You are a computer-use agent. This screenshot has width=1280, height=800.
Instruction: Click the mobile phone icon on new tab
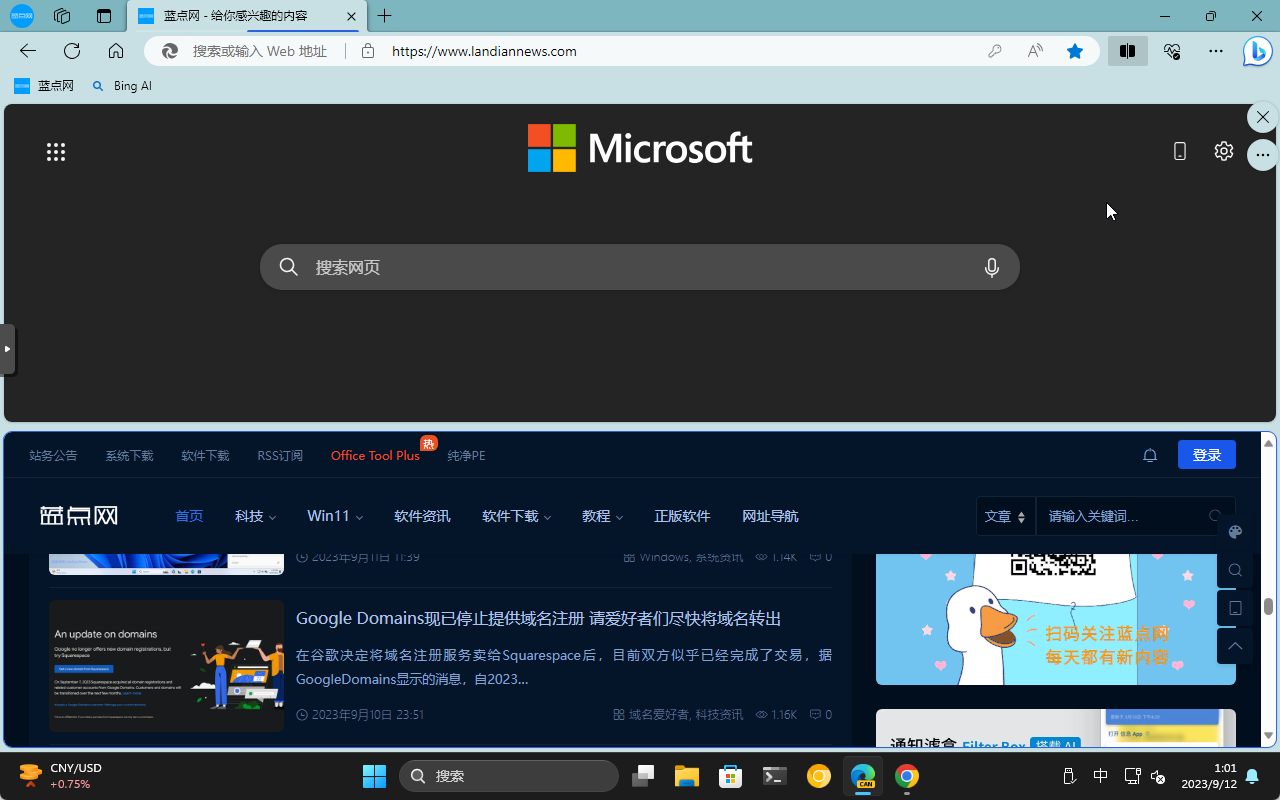[1180, 151]
